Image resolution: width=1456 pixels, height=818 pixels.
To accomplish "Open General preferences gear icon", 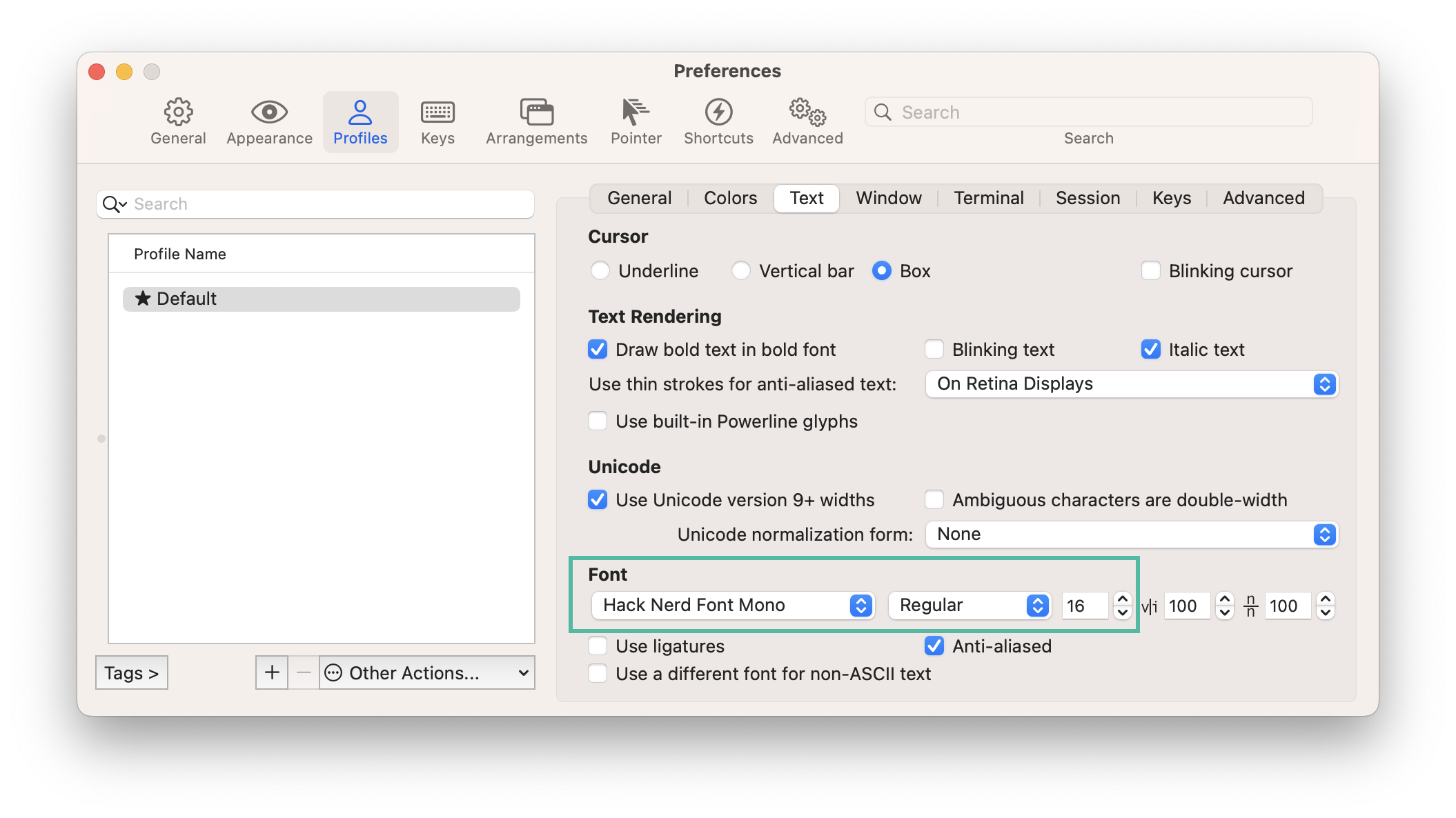I will coord(178,112).
